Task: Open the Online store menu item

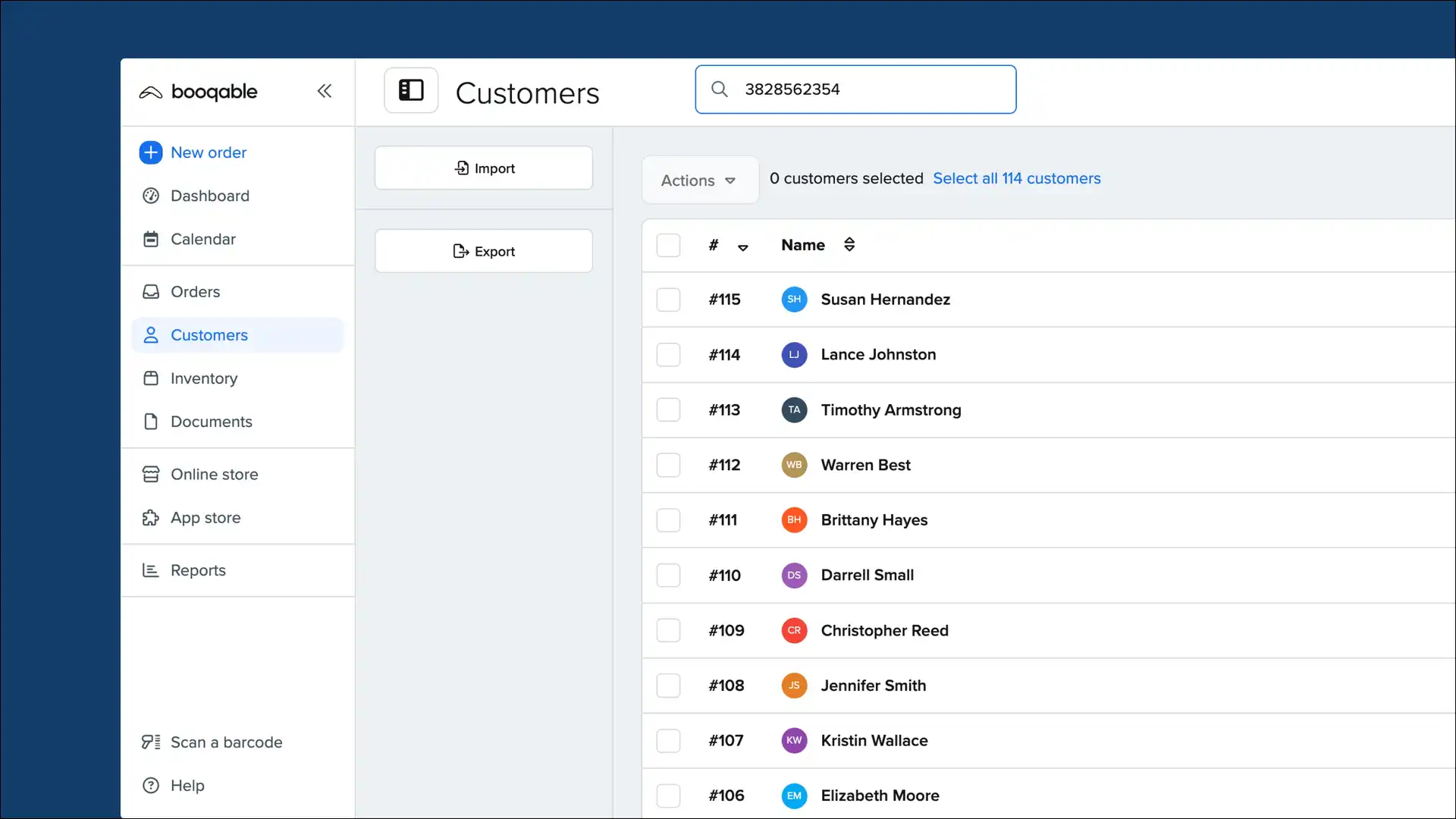Action: point(213,474)
